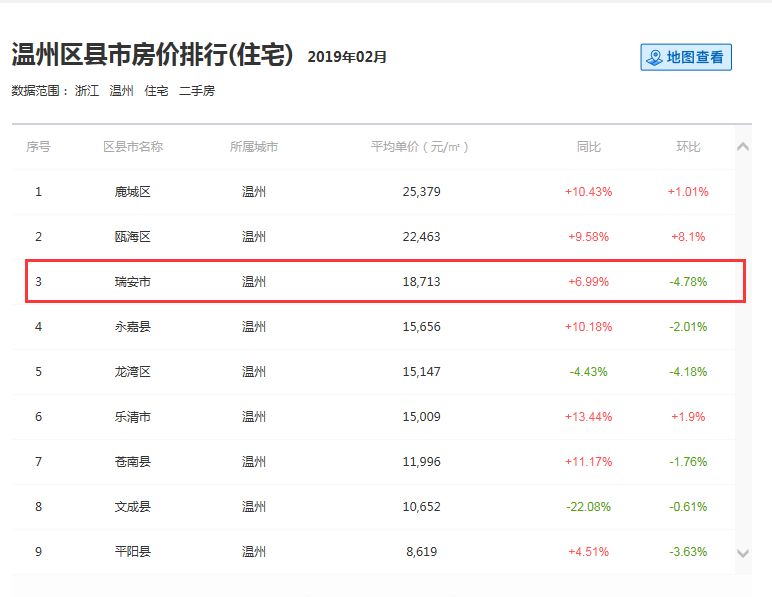772x597 pixels.
Task: Click the price 15,656
Action: (421, 326)
